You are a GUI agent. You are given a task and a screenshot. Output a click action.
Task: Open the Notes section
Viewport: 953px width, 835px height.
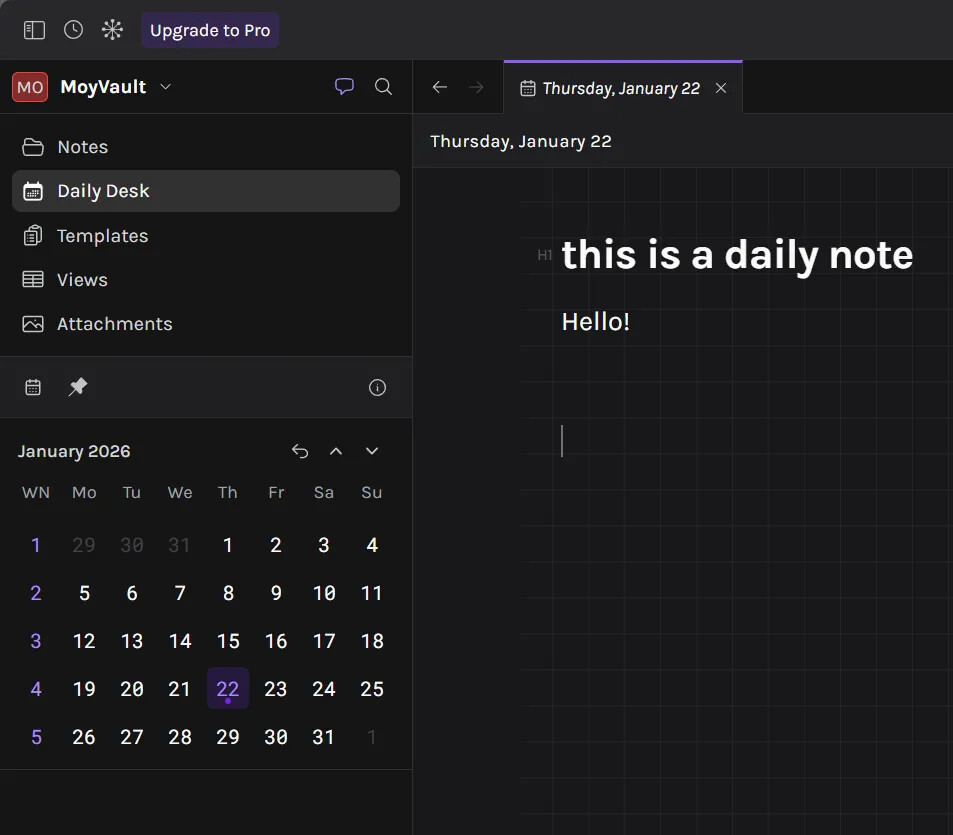click(x=82, y=147)
